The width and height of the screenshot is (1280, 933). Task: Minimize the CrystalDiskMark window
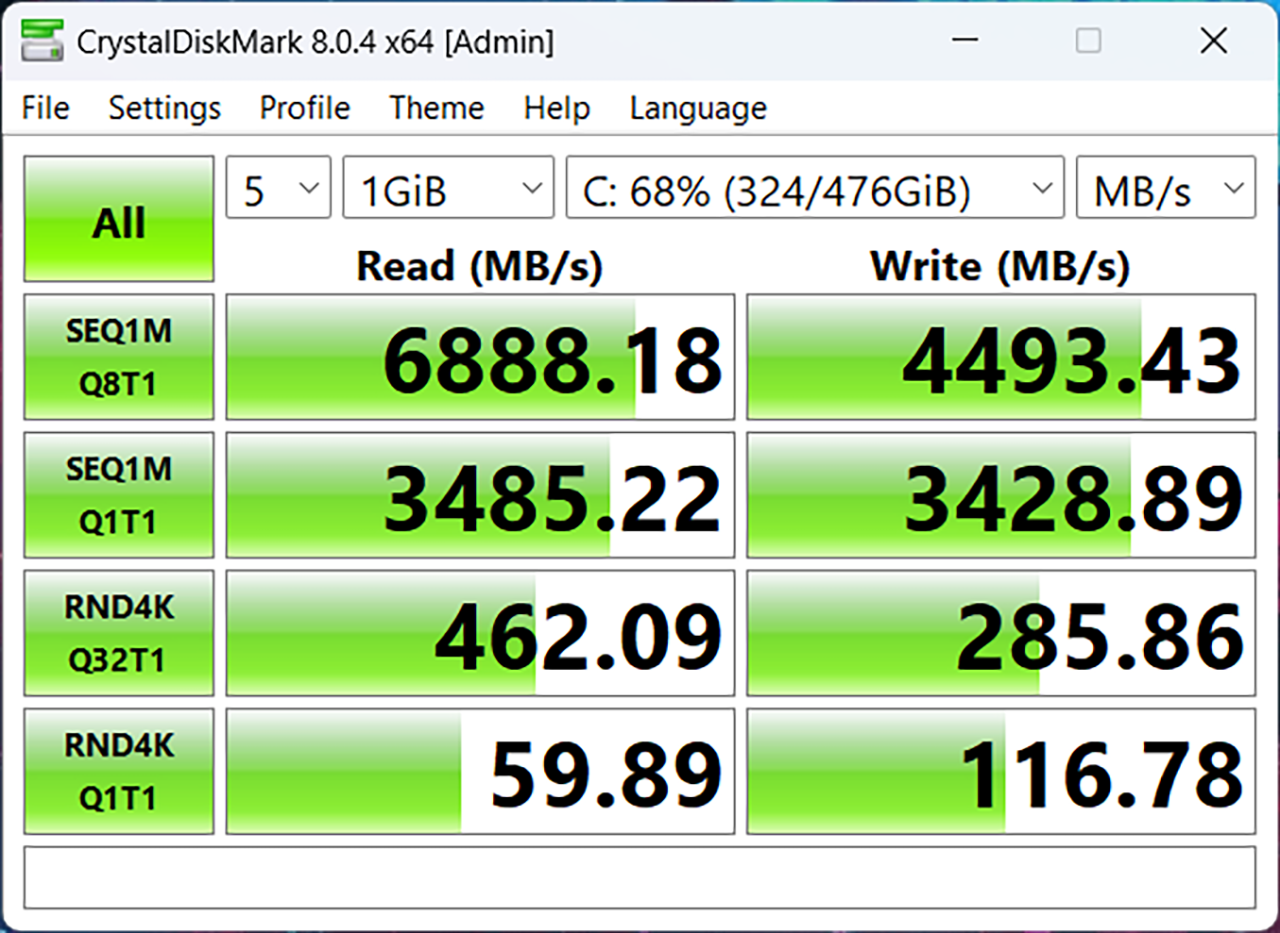[x=964, y=41]
